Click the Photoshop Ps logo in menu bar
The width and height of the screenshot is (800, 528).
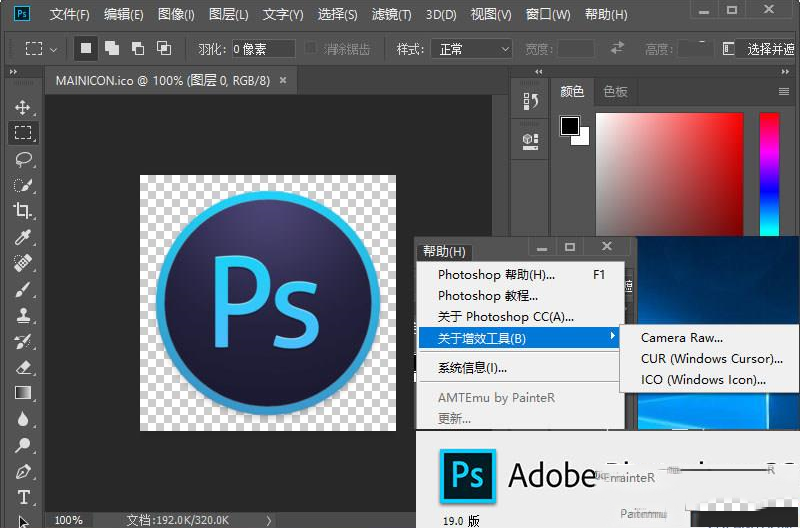pos(21,14)
